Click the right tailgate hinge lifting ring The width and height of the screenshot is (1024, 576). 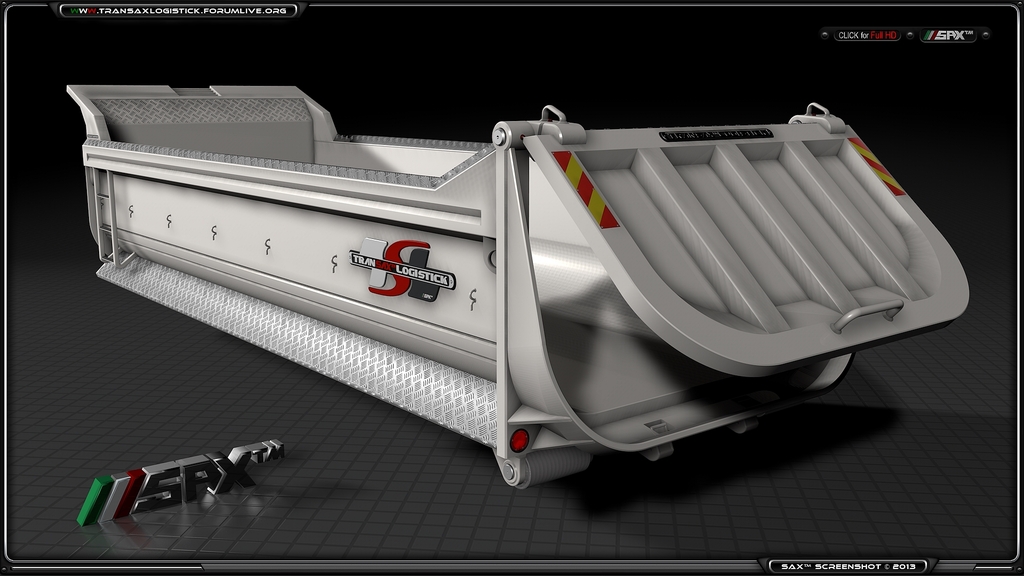[x=814, y=113]
